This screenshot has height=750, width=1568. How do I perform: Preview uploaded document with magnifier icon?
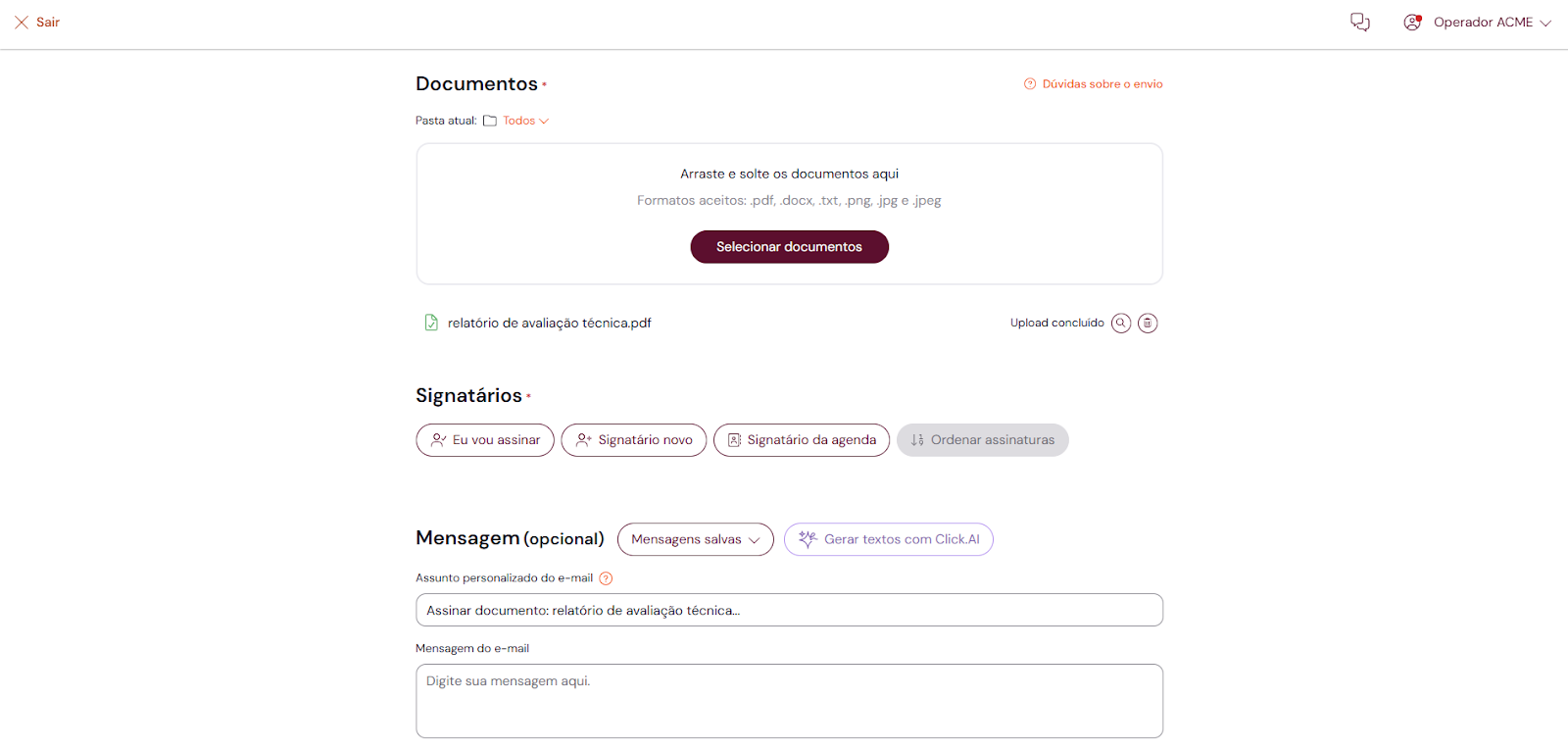pyautogui.click(x=1121, y=323)
